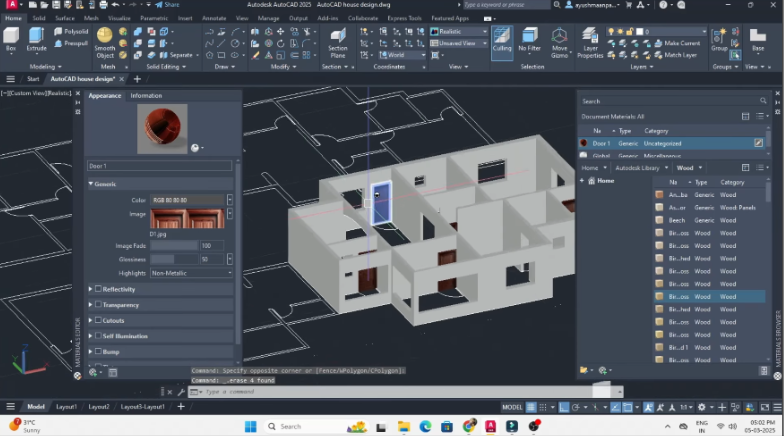Expand the Modify panel flyout

[x=283, y=66]
